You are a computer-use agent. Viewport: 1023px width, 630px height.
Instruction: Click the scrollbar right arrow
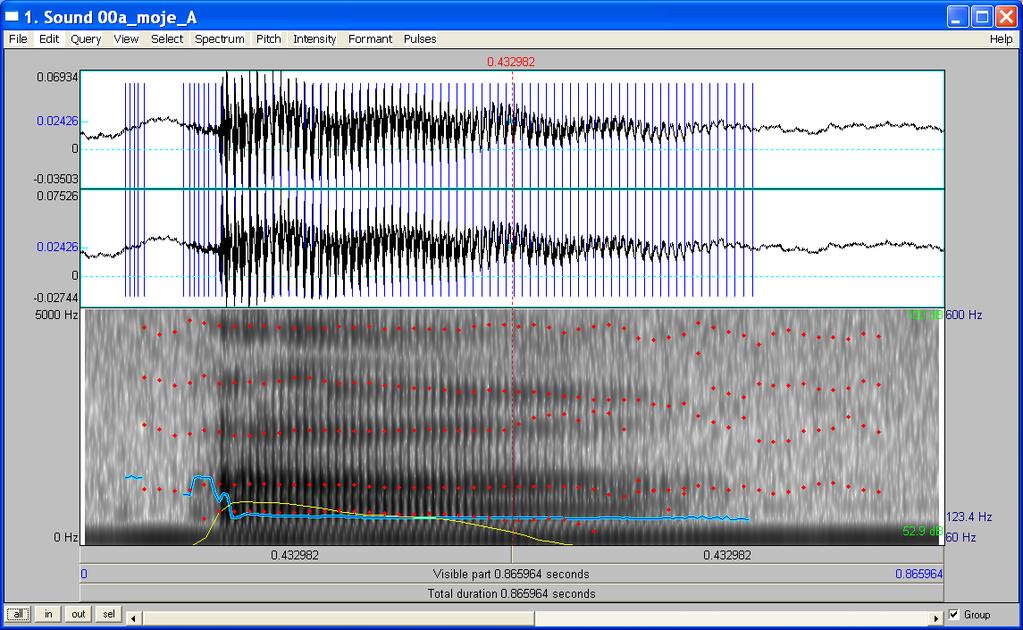tap(936, 618)
